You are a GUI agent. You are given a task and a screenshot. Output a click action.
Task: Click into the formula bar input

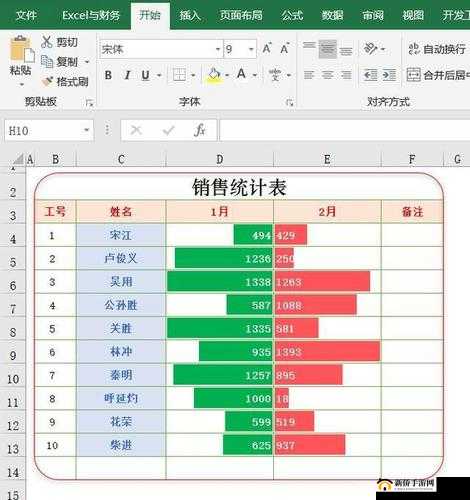[345, 130]
